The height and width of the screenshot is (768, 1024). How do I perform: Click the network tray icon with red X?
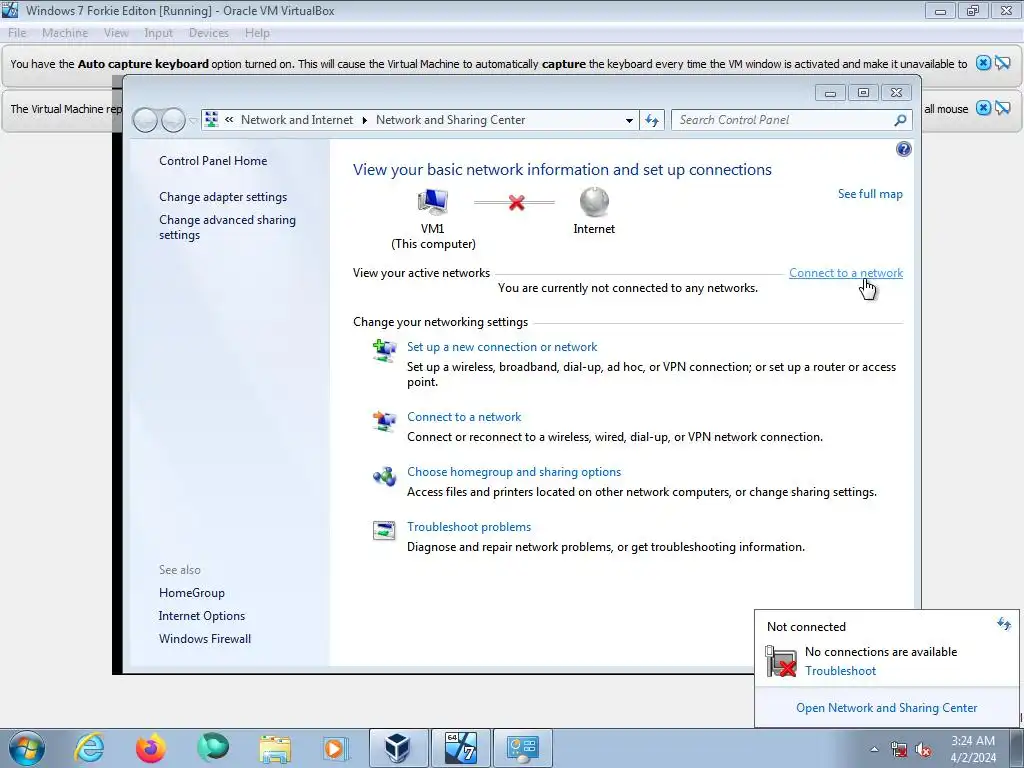(899, 749)
